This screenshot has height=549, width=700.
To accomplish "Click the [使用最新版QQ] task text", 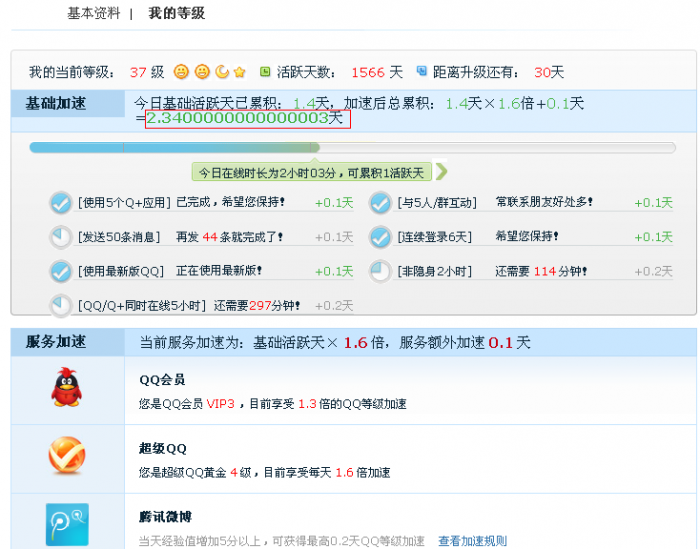I will [x=121, y=271].
